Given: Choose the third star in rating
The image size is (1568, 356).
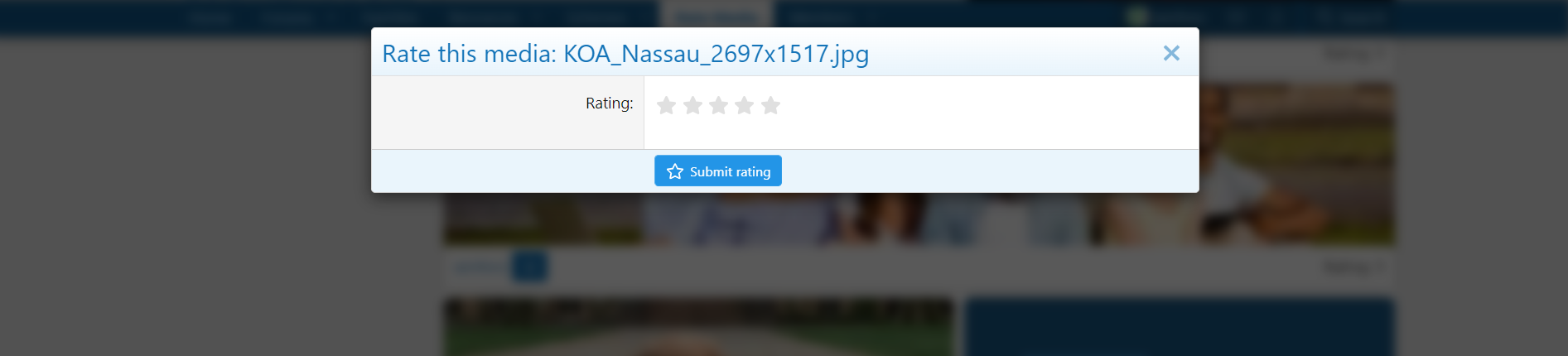Looking at the screenshot, I should click(x=719, y=105).
